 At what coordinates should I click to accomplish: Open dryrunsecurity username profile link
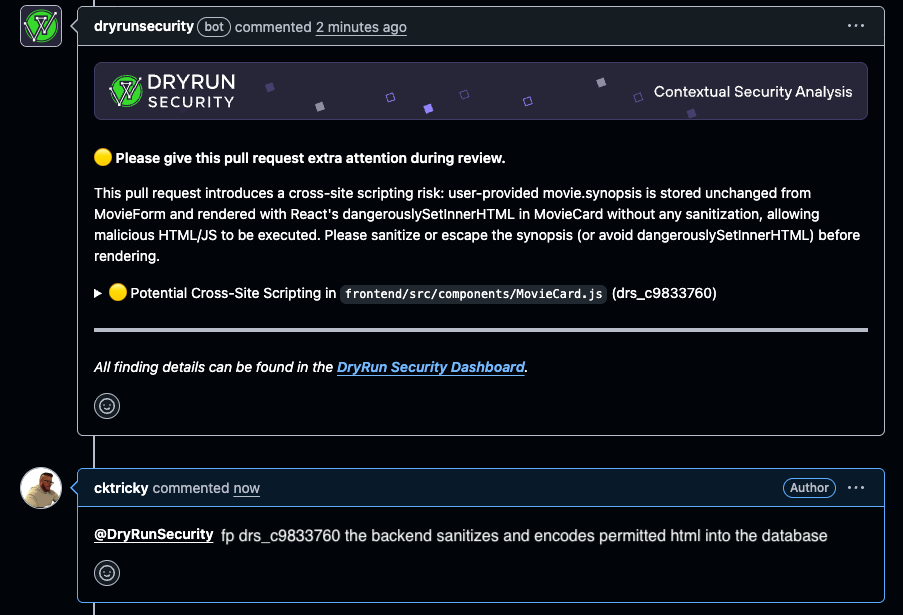pyautogui.click(x=143, y=26)
